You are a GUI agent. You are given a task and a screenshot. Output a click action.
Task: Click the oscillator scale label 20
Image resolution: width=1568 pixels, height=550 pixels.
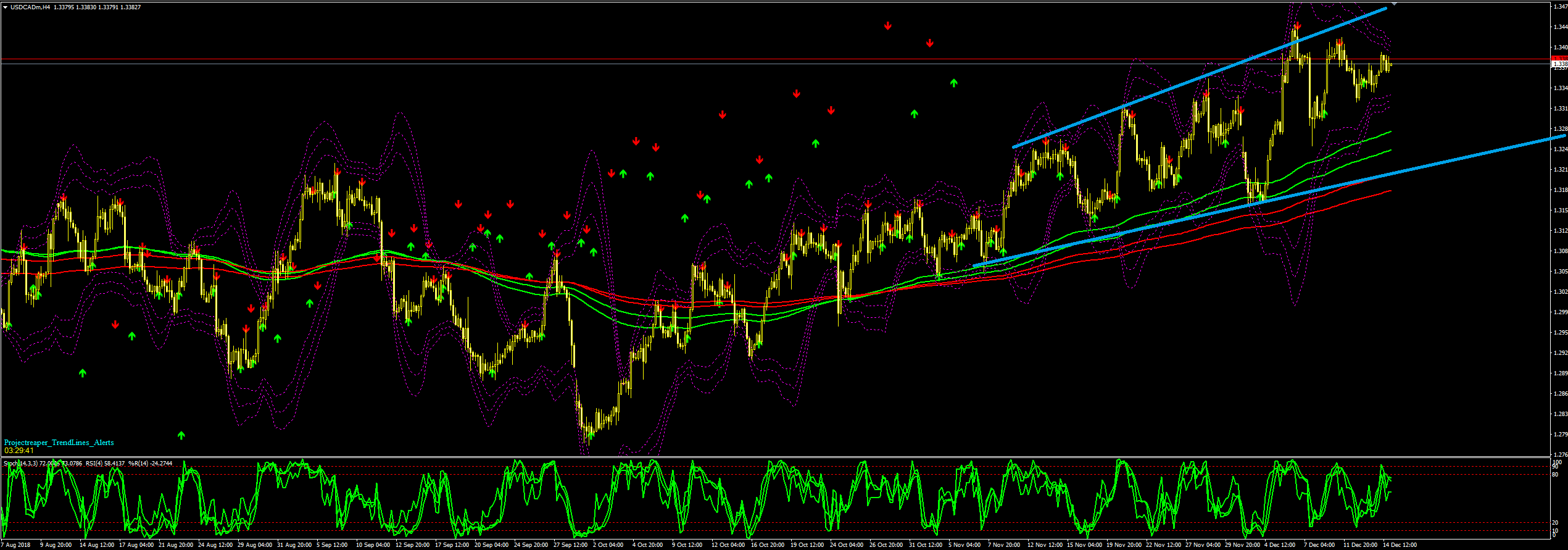coord(1555,523)
